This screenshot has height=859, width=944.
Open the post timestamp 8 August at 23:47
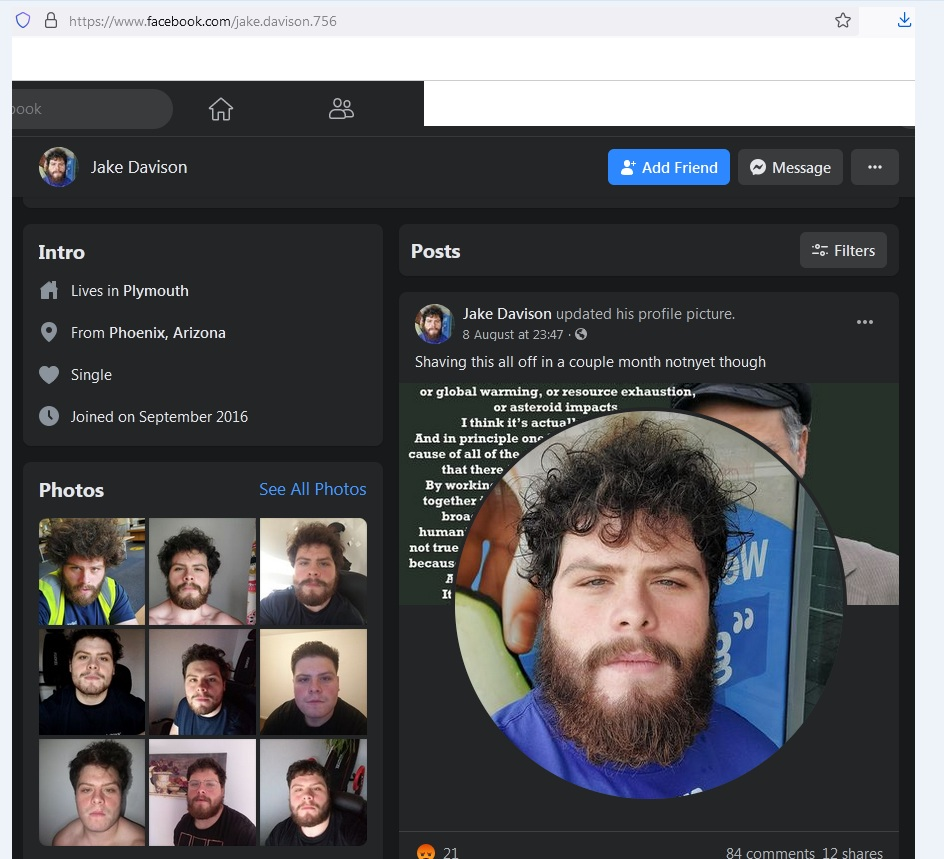point(513,335)
